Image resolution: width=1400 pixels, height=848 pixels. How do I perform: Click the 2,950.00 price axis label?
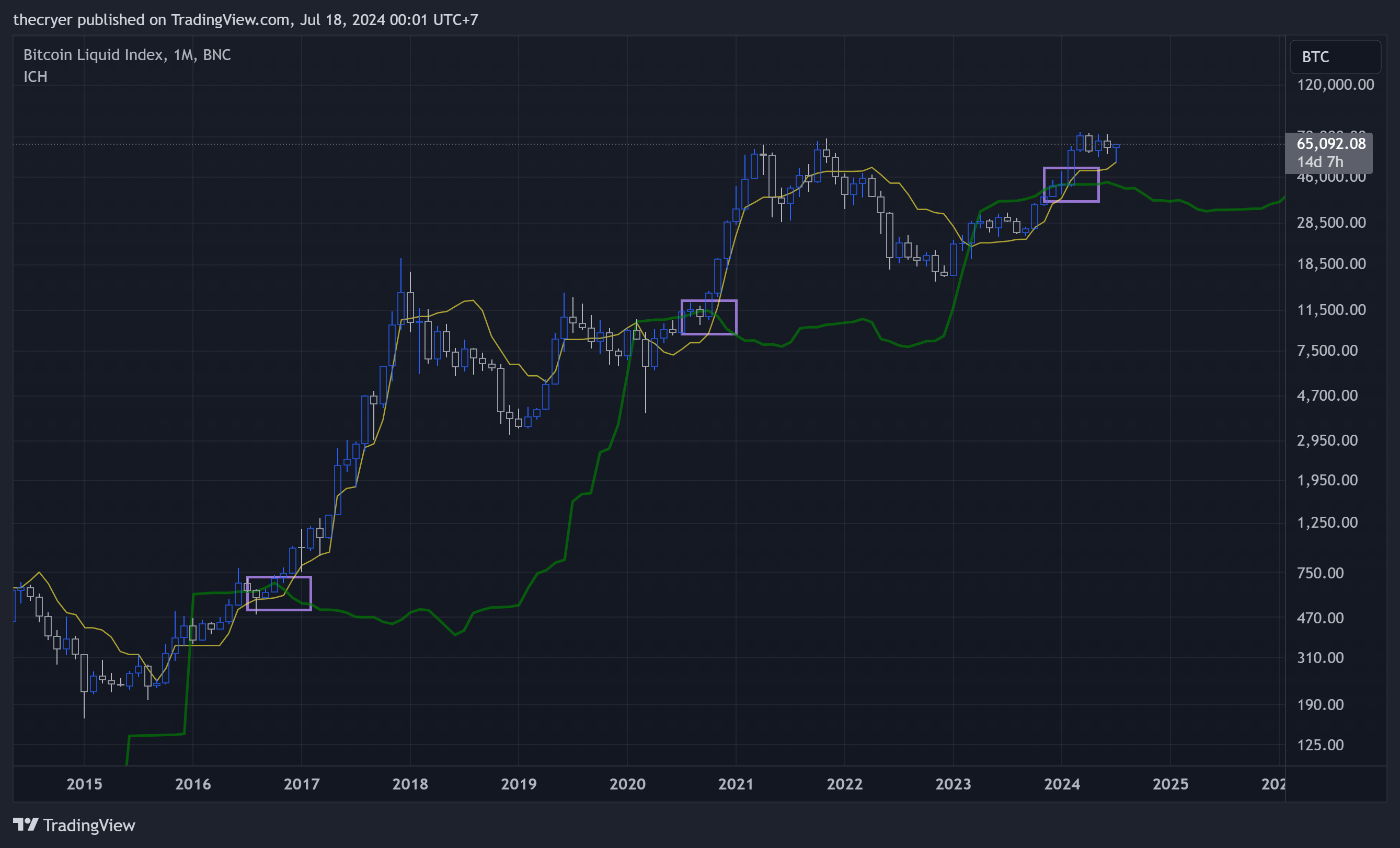click(x=1327, y=440)
